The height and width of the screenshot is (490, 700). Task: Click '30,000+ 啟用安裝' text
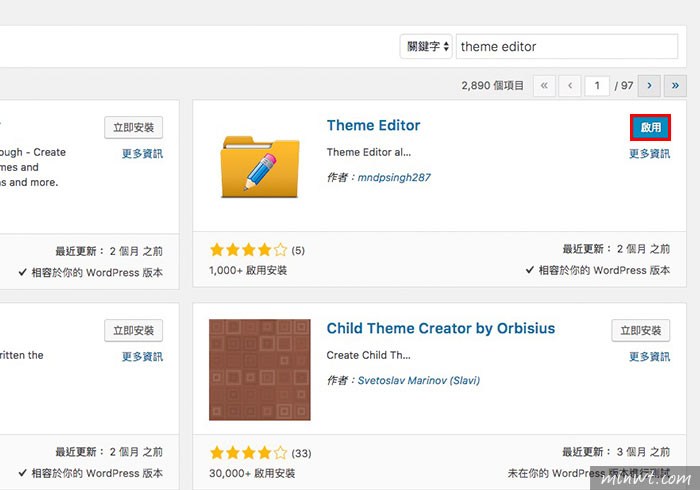click(252, 473)
